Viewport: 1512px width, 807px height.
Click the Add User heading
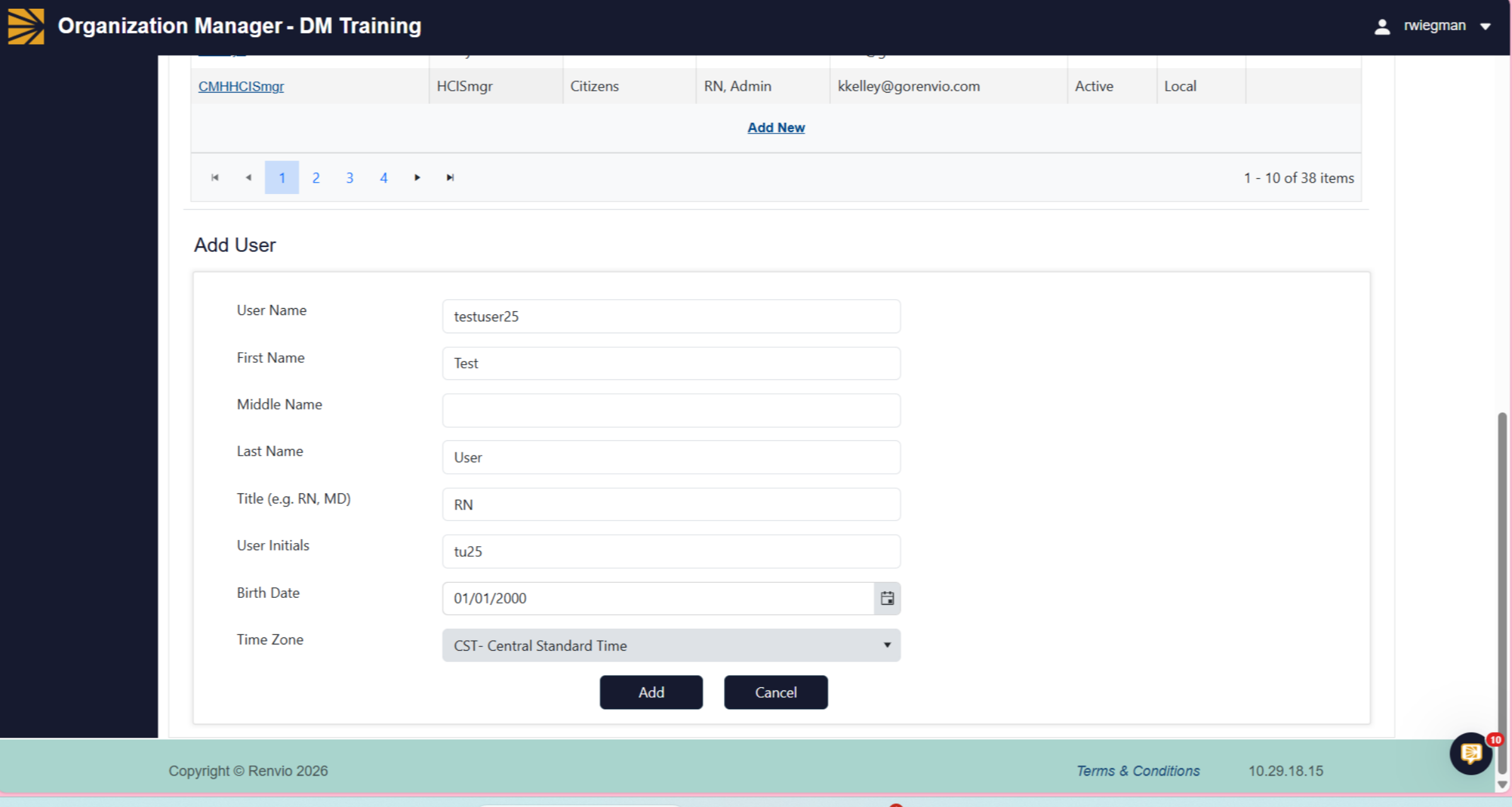coord(235,245)
